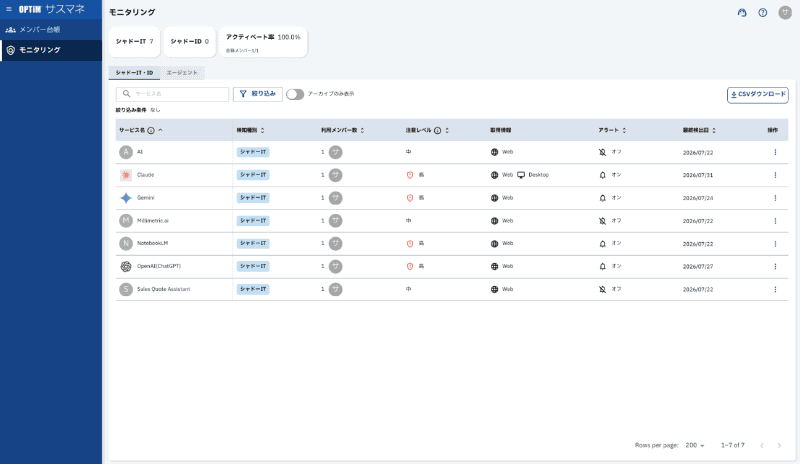The height and width of the screenshot is (464, 800).
Task: Switch to the エージェント tab
Action: pos(182,73)
